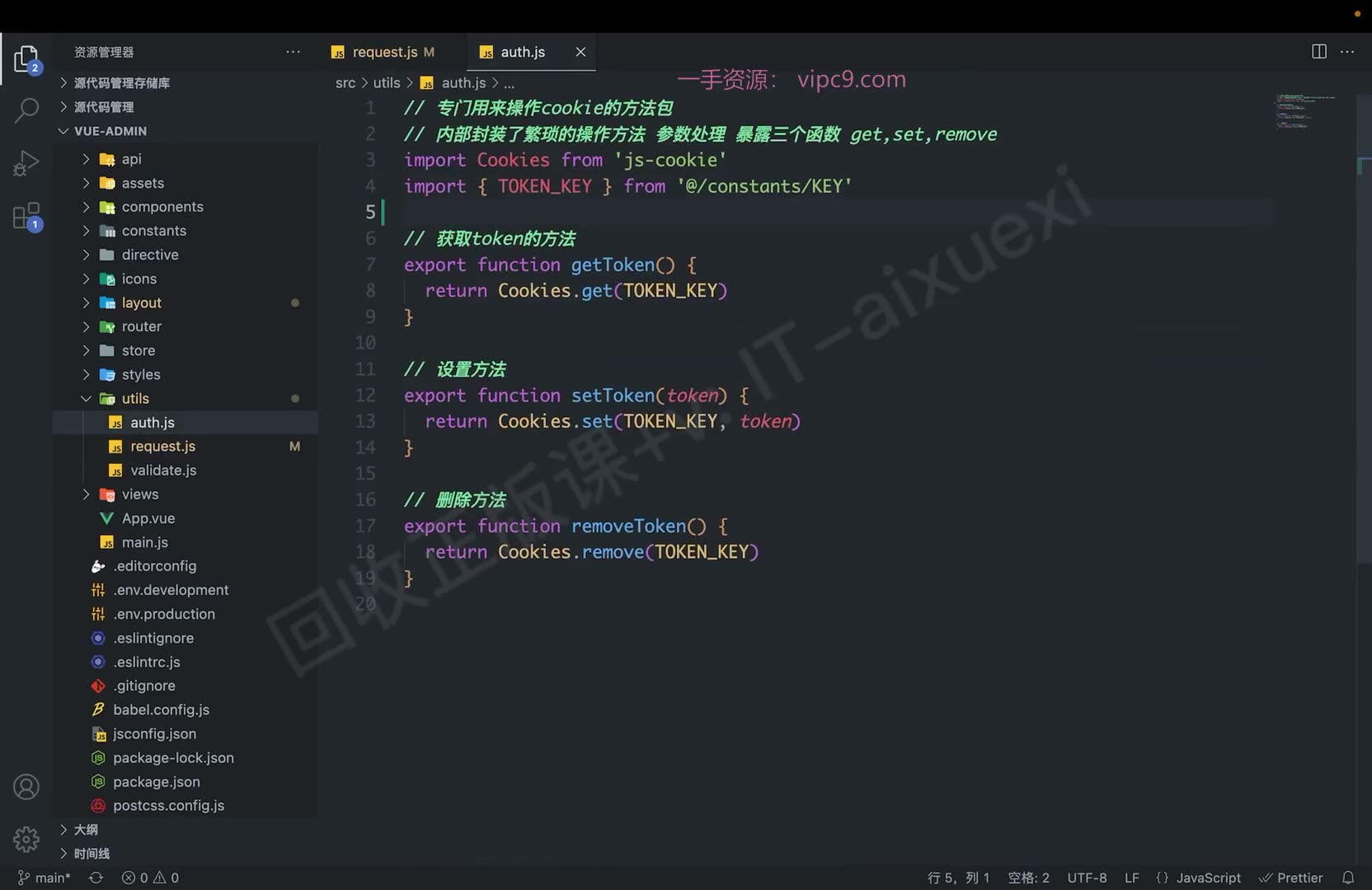This screenshot has width=1372, height=890.
Task: Open main.js file in explorer
Action: (185, 542)
